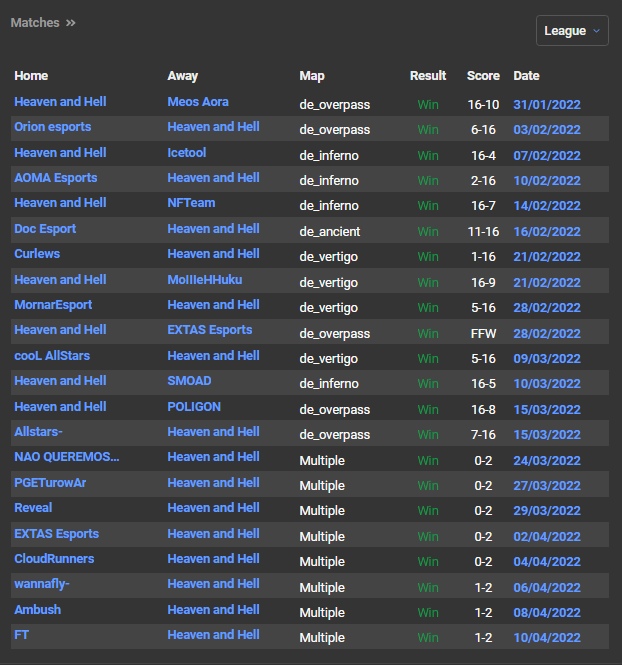Screen dimensions: 622x665
Task: Open the 29/03/2022 match date
Action: coord(547,510)
